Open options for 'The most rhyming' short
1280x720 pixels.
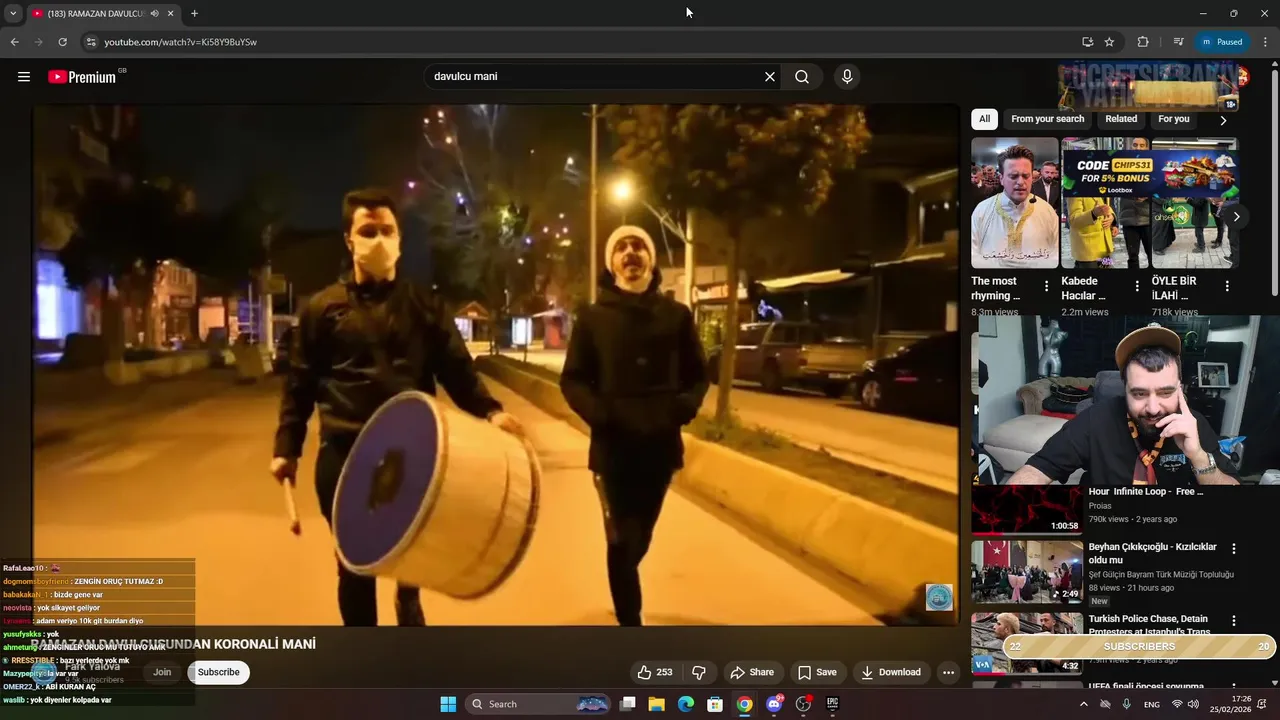[x=1047, y=286]
